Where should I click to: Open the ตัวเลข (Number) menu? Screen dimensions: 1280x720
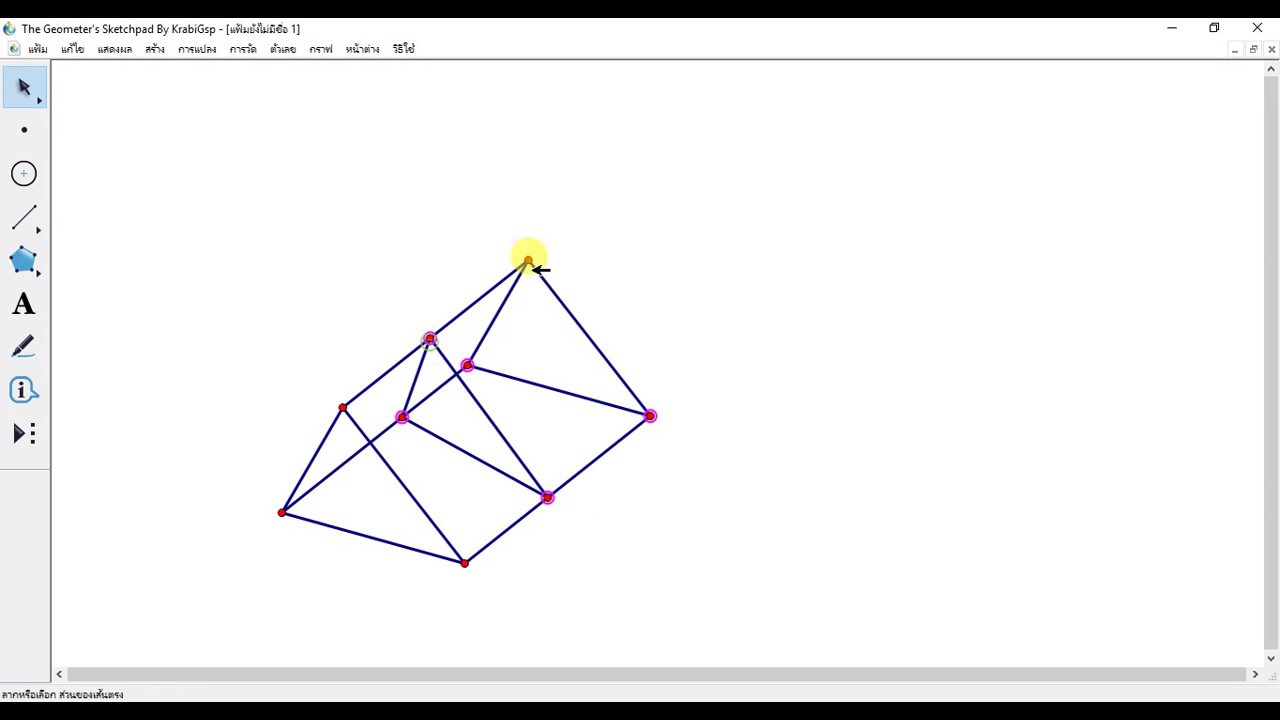(x=283, y=49)
